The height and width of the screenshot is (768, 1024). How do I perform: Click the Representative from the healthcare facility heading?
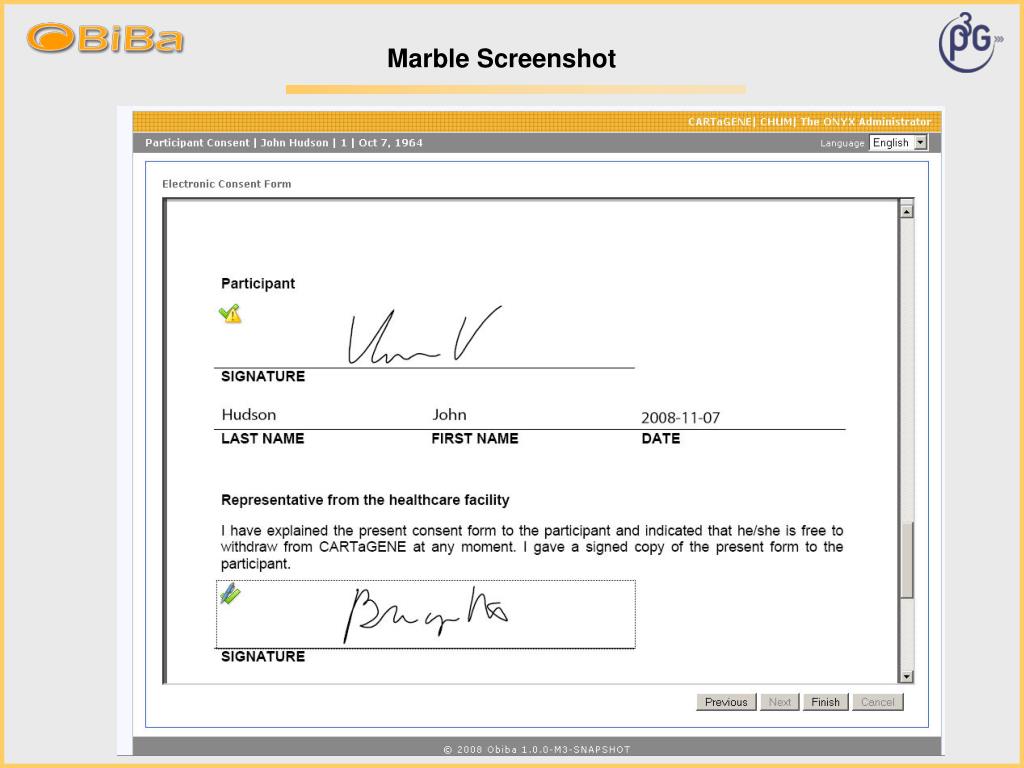365,500
